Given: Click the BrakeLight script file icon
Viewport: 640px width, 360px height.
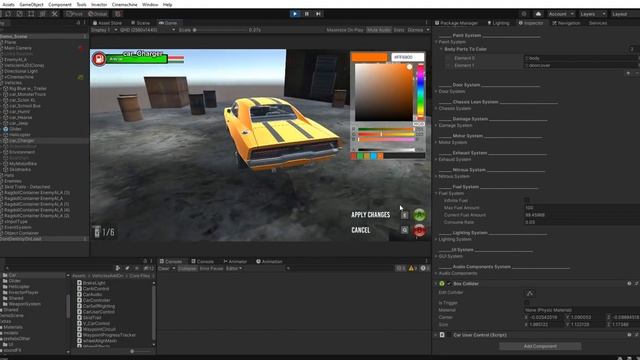Looking at the screenshot, I should point(79,282).
